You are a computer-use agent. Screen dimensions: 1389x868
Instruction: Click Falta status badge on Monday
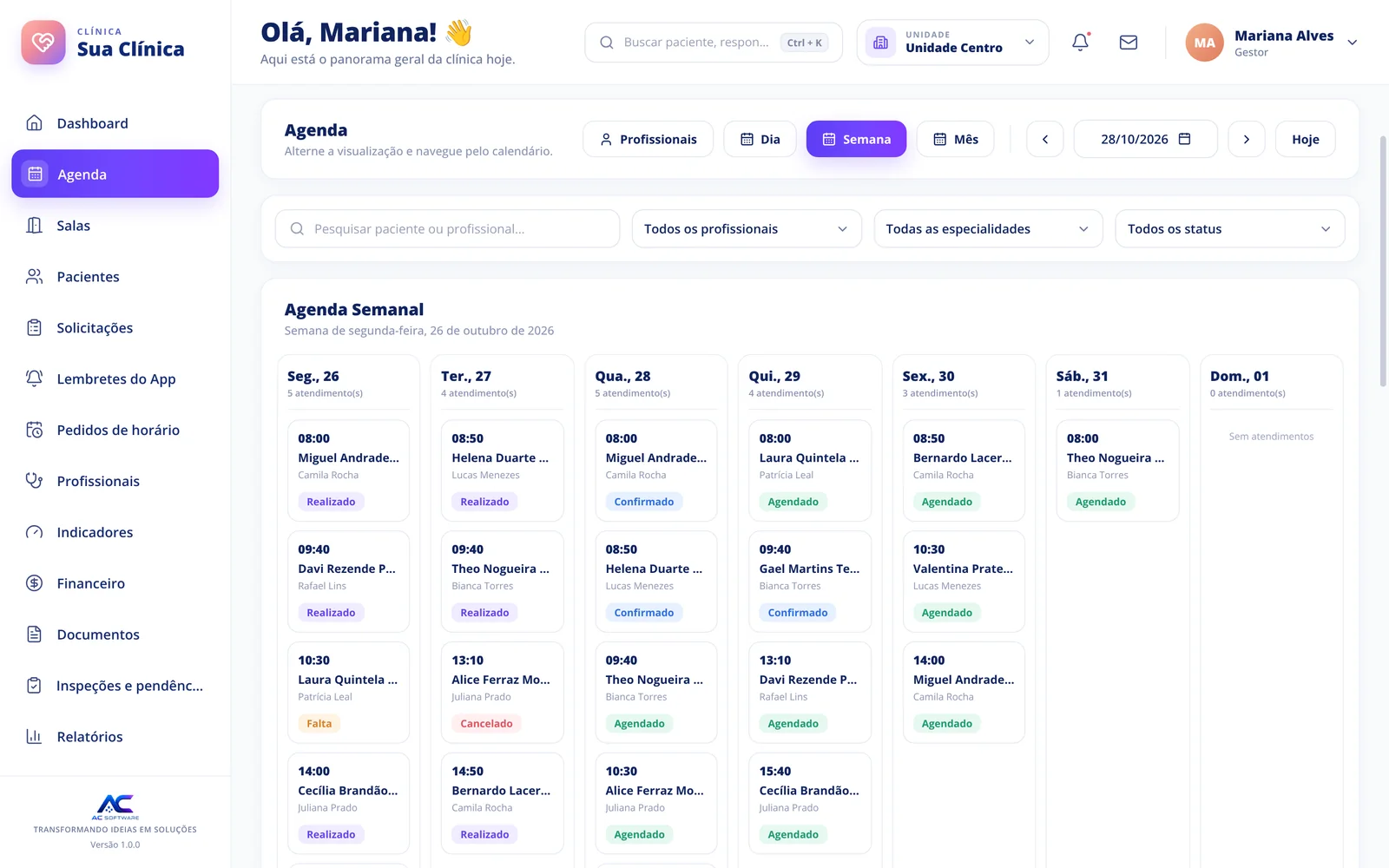click(x=319, y=723)
